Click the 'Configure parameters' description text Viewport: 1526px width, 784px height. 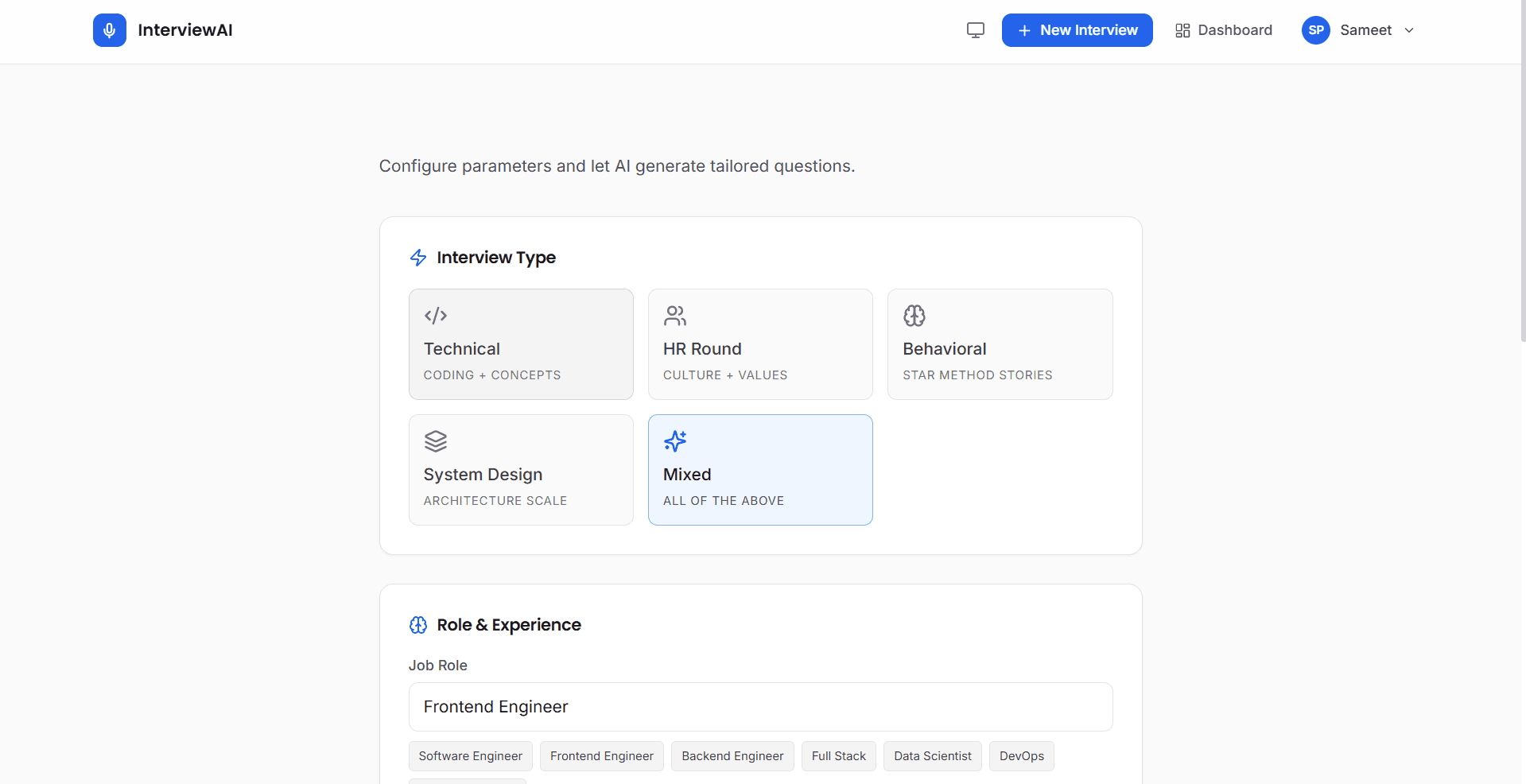617,166
